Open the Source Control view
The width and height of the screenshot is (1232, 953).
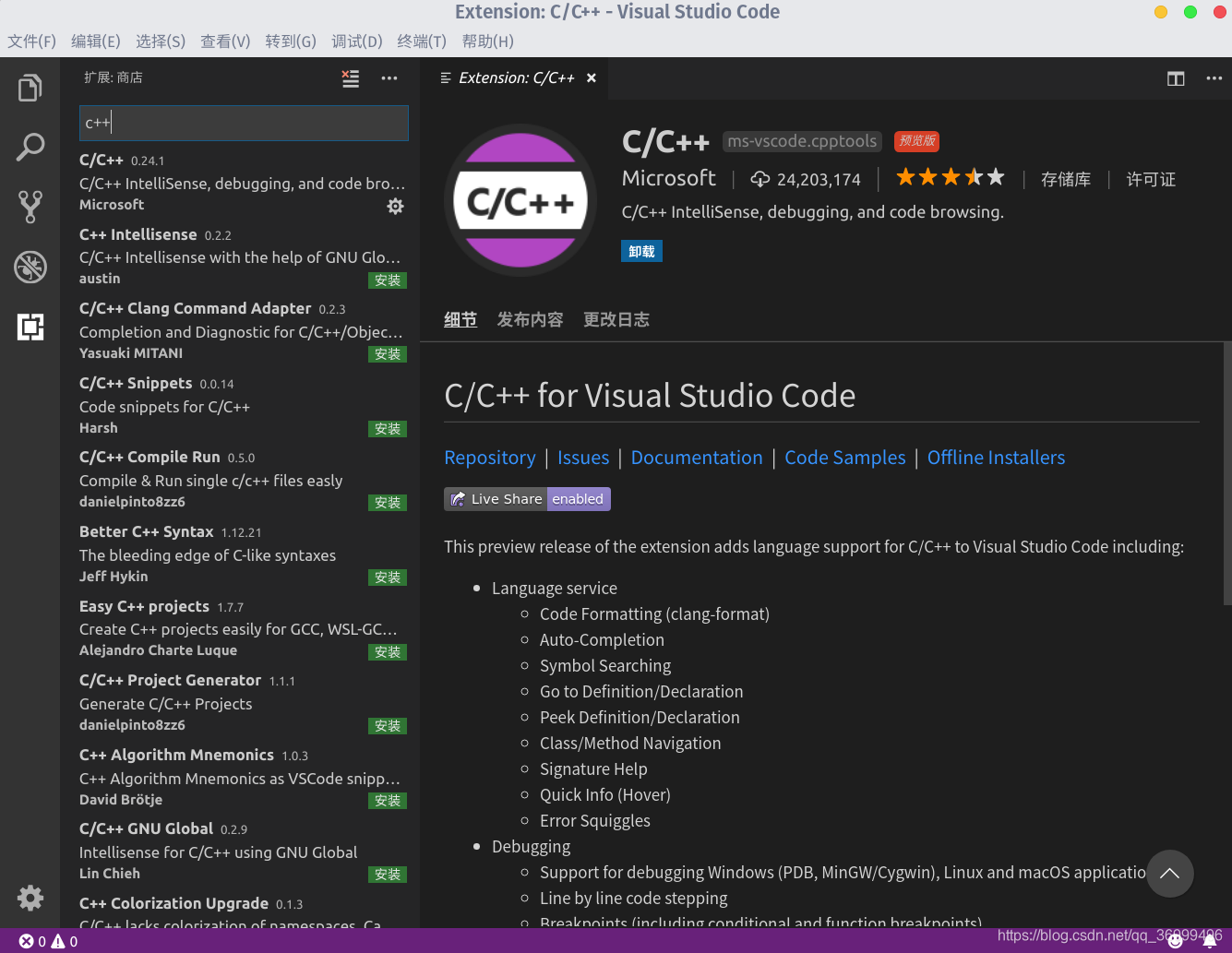(30, 207)
